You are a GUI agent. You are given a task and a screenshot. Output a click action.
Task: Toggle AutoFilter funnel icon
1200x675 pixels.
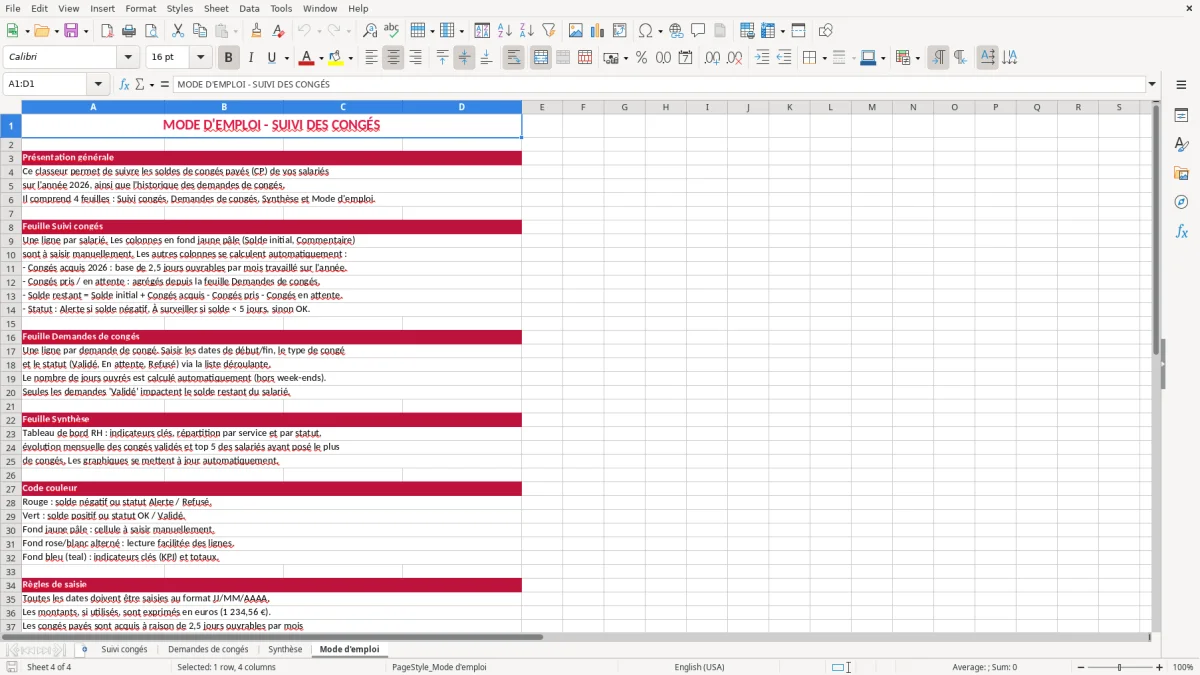548,31
